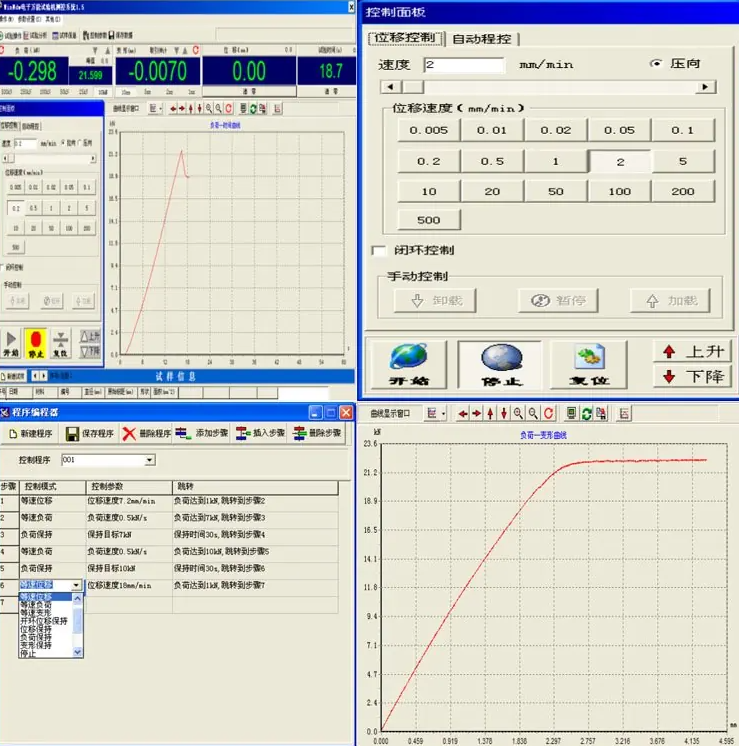Click the red 停止 stop icon in main window

point(37,338)
